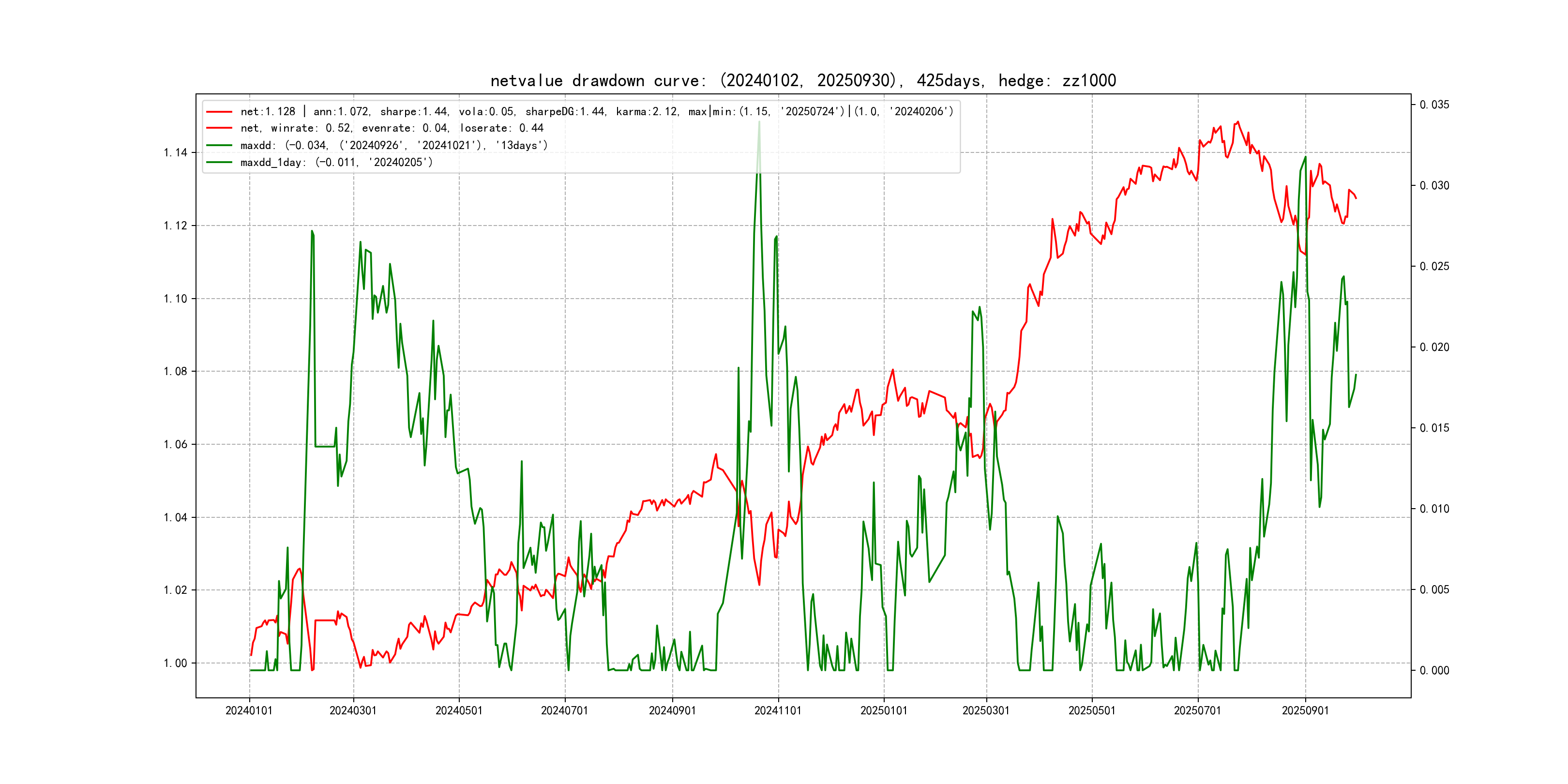Click the red line sample beside net:1.128 legend
1568x784 pixels.
pos(219,112)
